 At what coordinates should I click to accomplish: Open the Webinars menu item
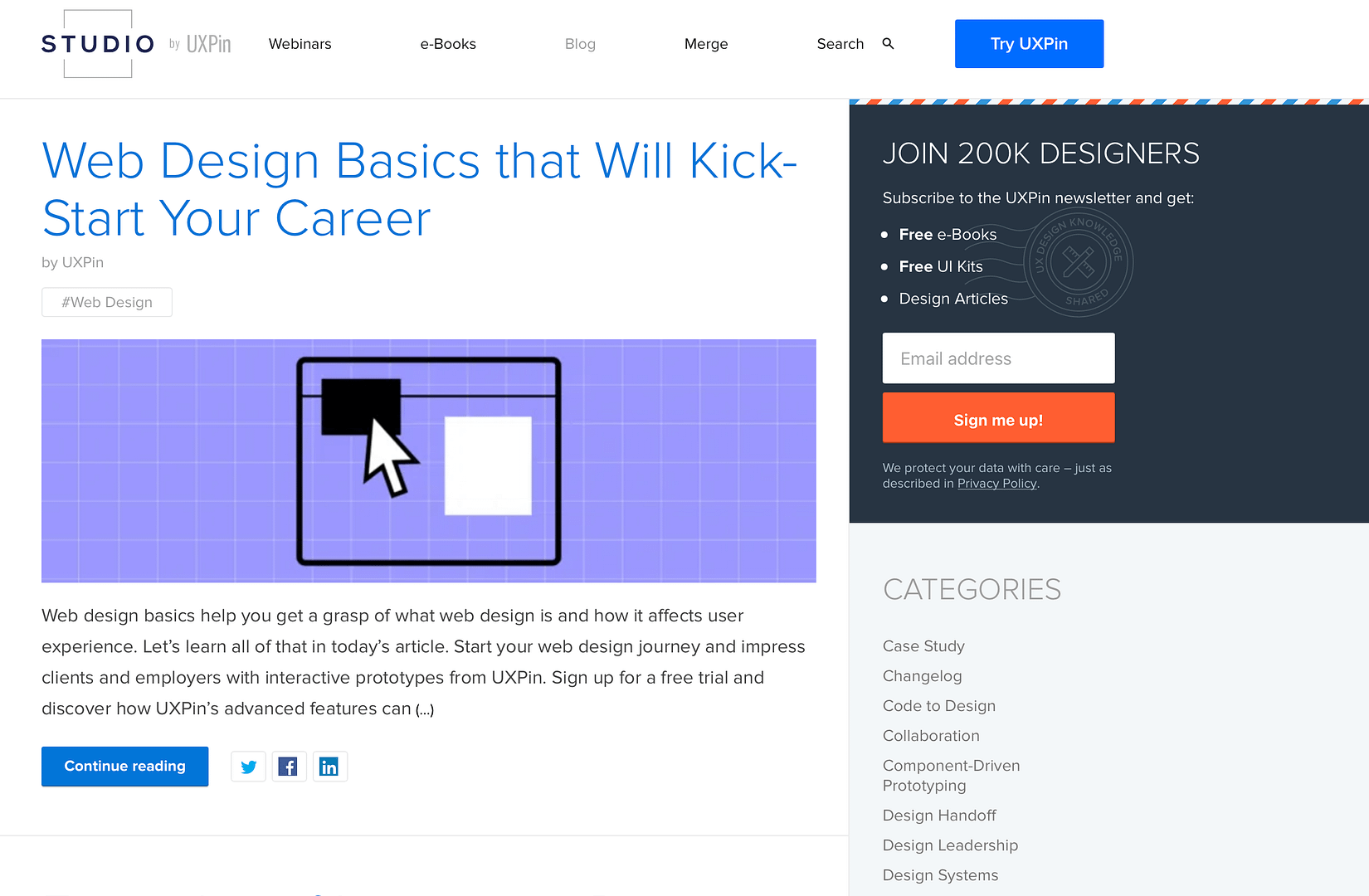[x=300, y=44]
